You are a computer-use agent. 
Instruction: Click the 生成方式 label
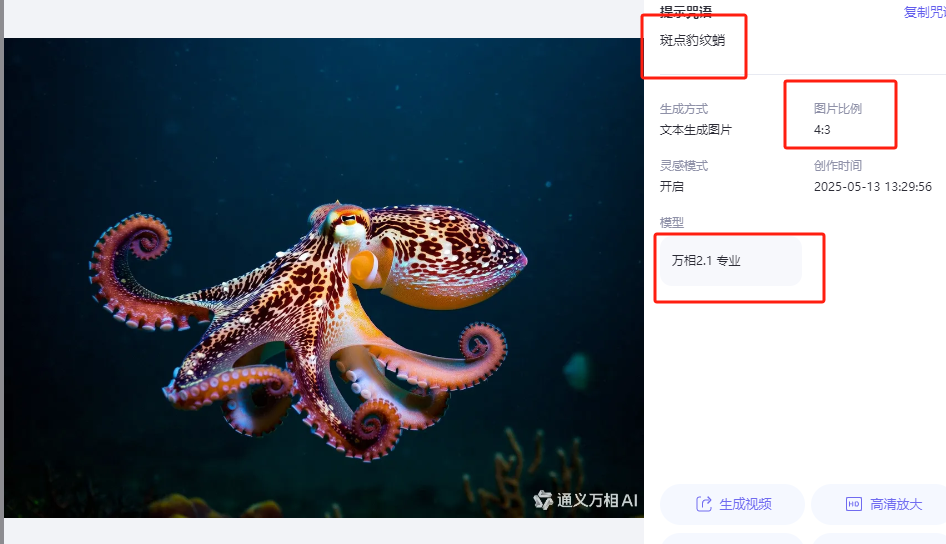[684, 109]
